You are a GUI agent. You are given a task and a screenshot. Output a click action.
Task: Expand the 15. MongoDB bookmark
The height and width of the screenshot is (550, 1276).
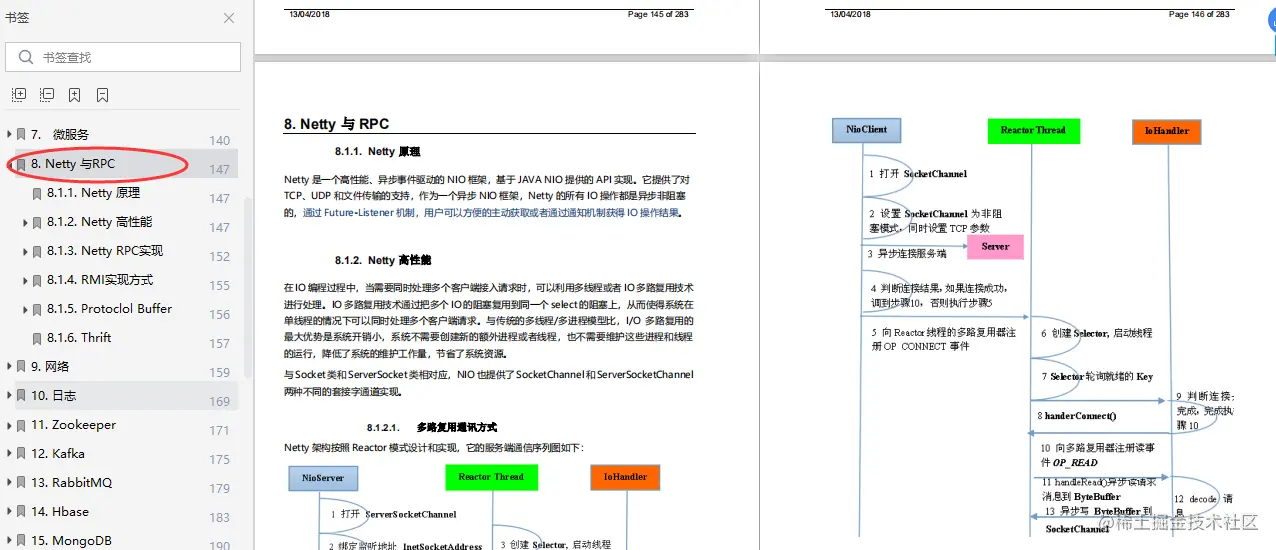click(9, 541)
